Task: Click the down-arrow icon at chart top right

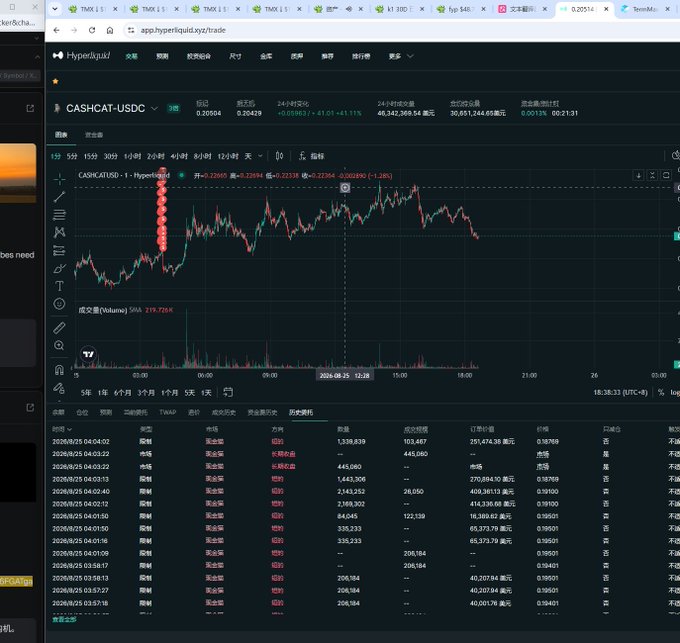Action: tap(638, 175)
